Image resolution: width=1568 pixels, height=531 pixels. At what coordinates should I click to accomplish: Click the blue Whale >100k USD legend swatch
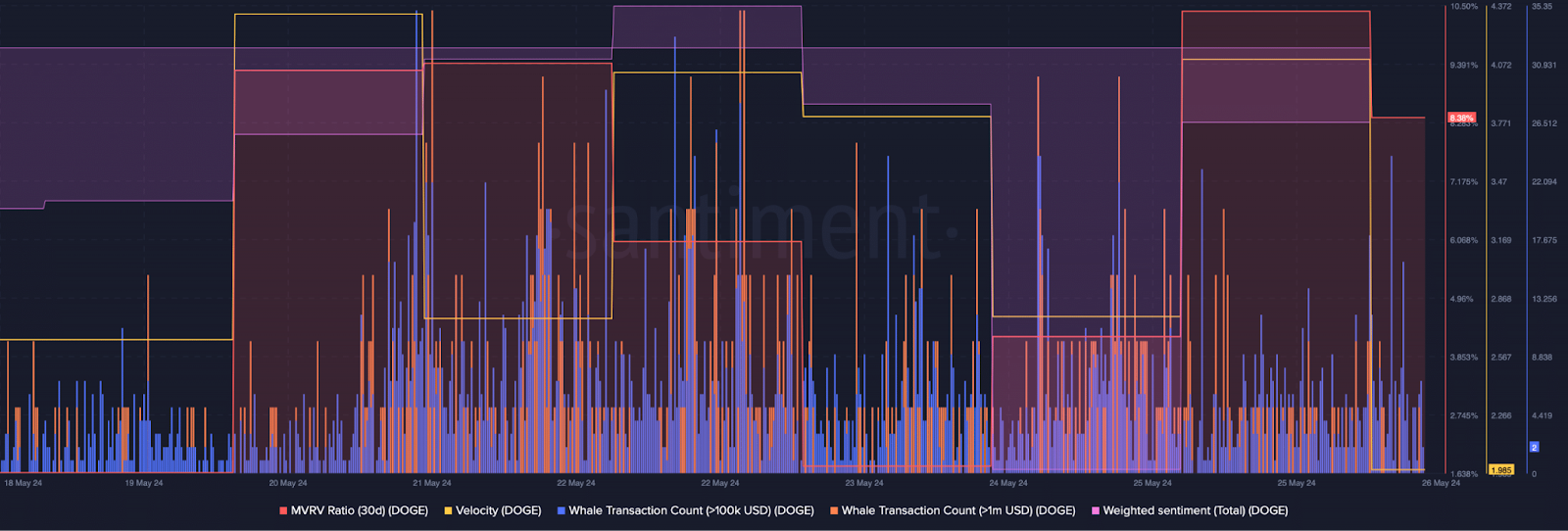tap(562, 510)
